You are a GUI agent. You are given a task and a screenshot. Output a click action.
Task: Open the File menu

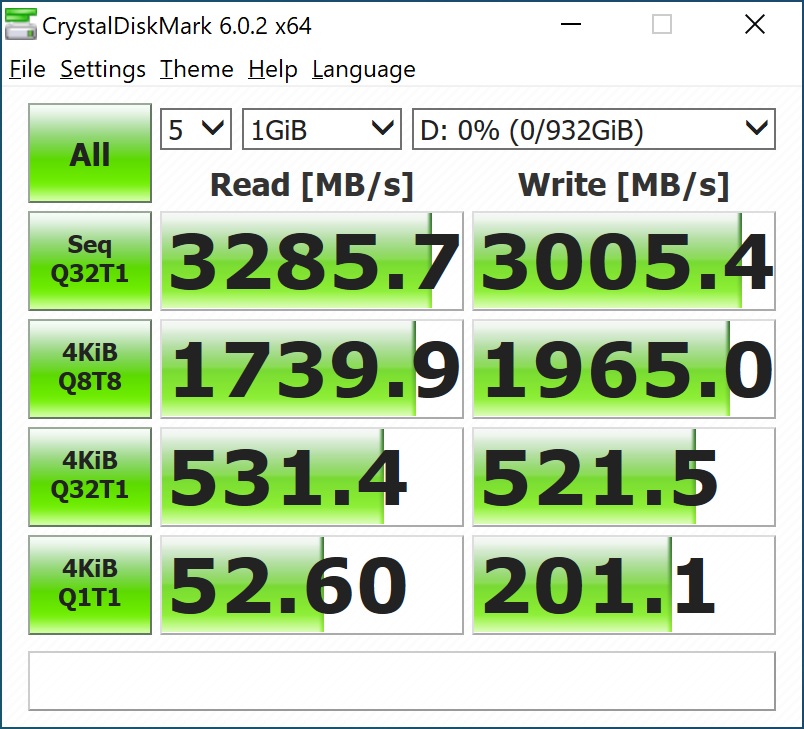click(x=27, y=69)
